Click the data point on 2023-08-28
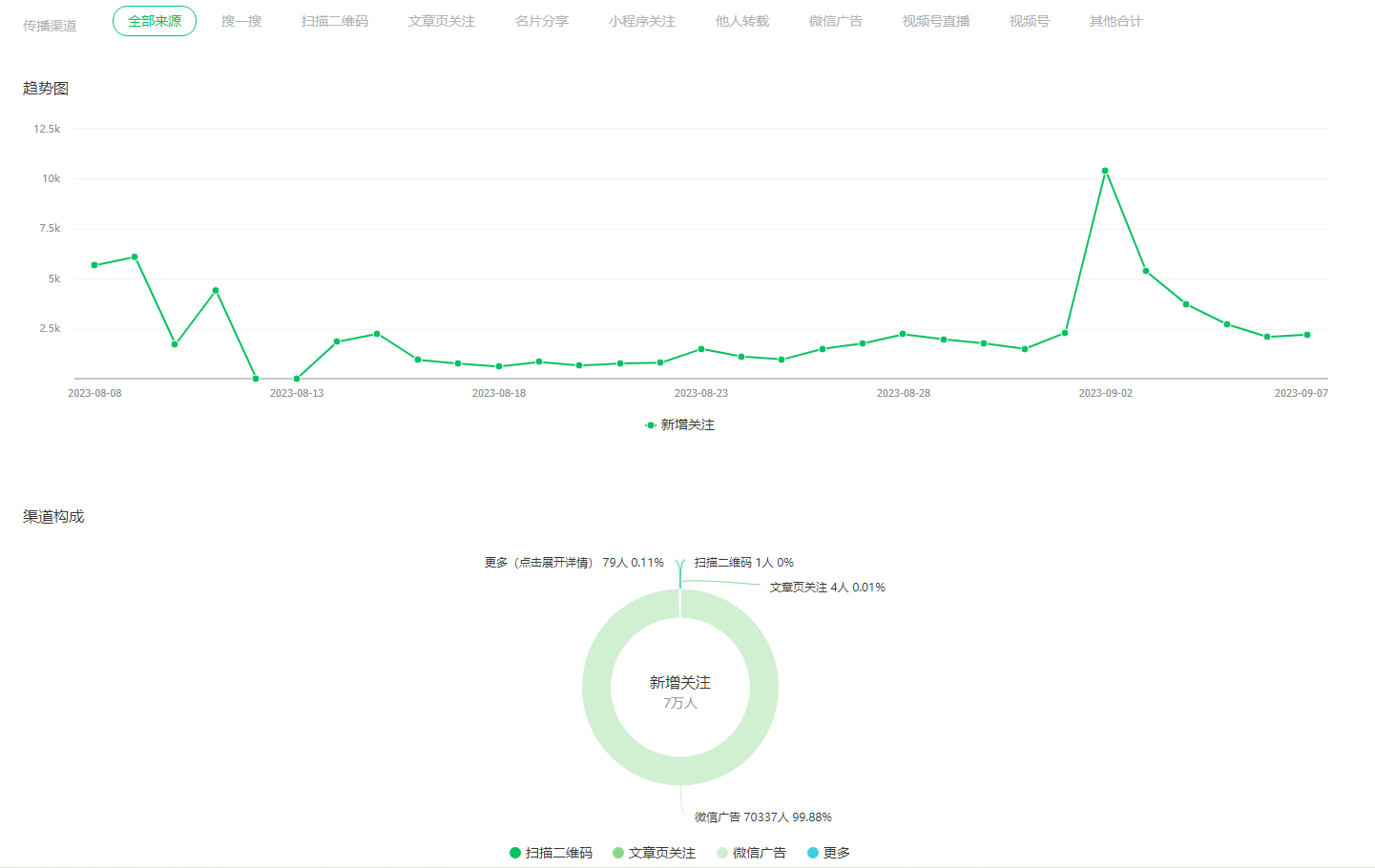Viewport: 1375px width, 868px height. click(x=903, y=334)
